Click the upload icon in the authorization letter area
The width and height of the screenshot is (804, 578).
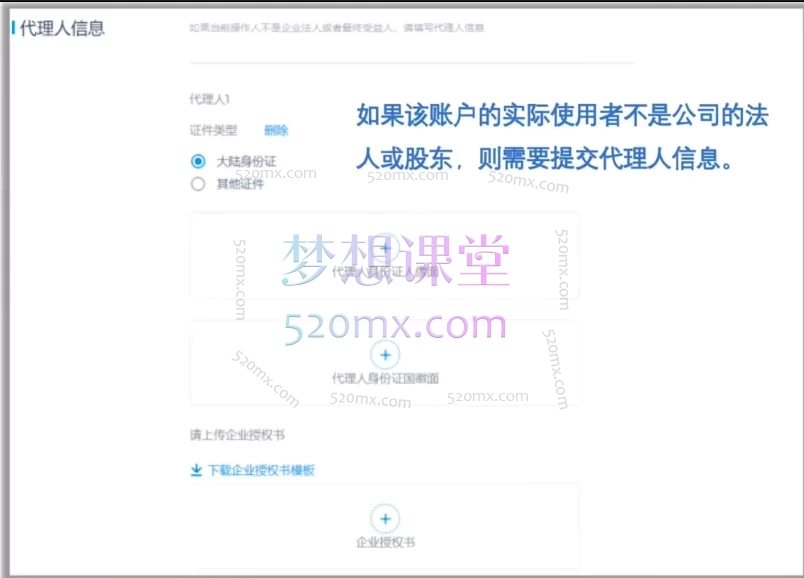385,519
